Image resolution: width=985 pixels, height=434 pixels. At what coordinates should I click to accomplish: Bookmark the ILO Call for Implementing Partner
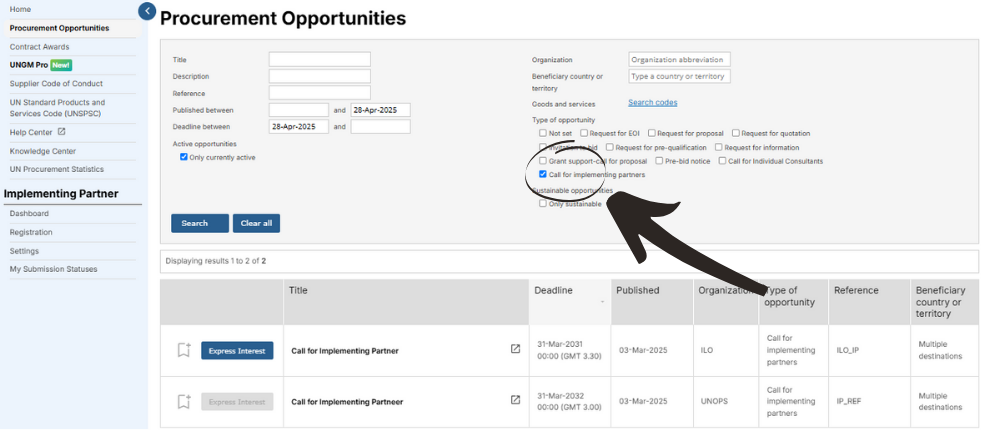(x=183, y=350)
